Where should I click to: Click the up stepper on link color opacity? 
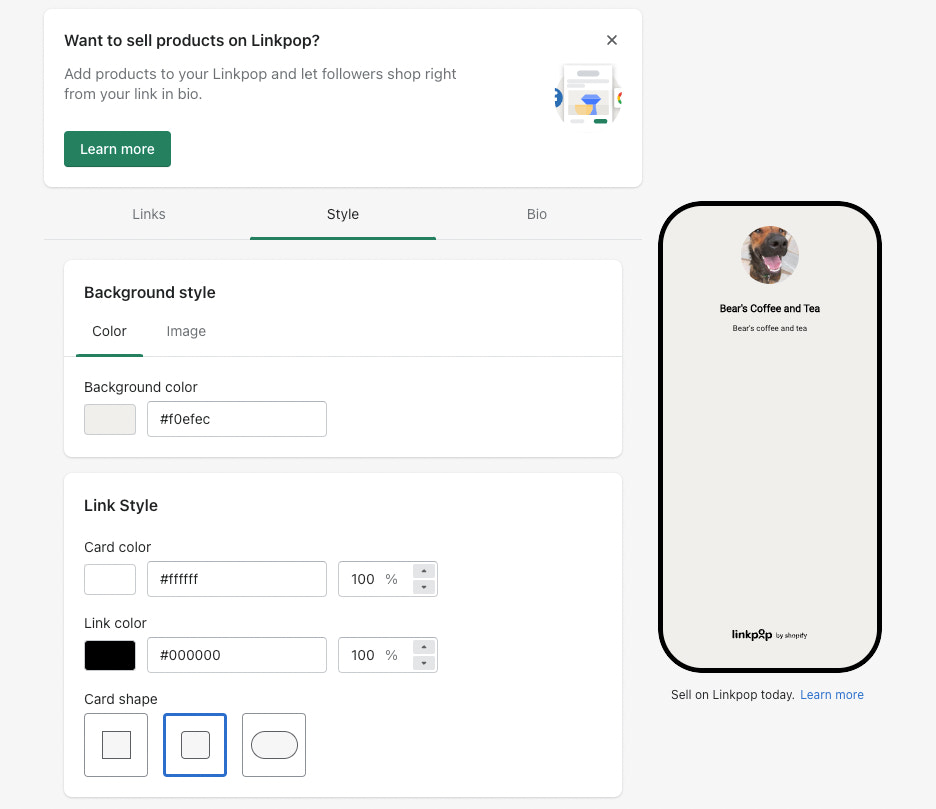tap(424, 648)
